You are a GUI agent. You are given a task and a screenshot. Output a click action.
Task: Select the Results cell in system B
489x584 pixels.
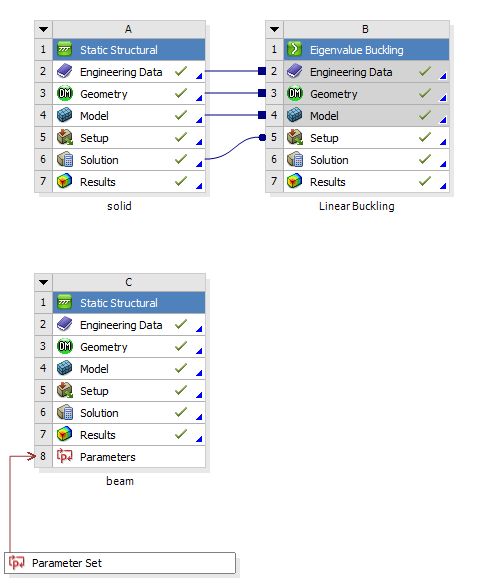[x=366, y=181]
